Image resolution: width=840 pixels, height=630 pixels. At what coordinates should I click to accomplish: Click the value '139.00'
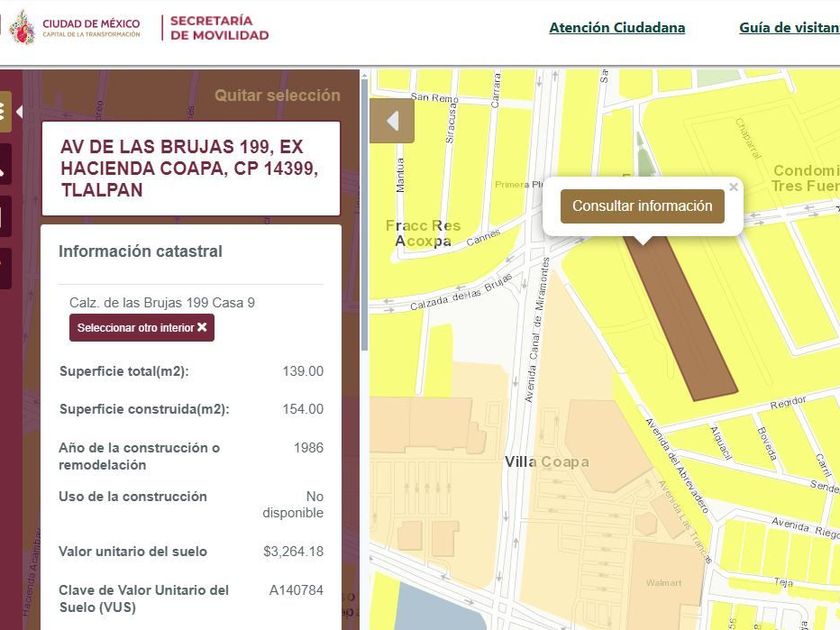click(303, 371)
